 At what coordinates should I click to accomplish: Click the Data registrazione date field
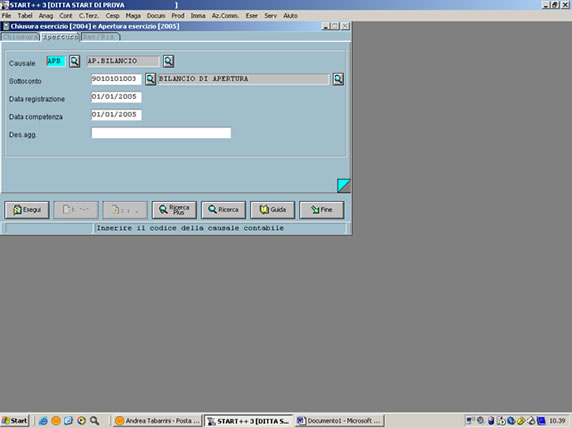click(x=116, y=97)
